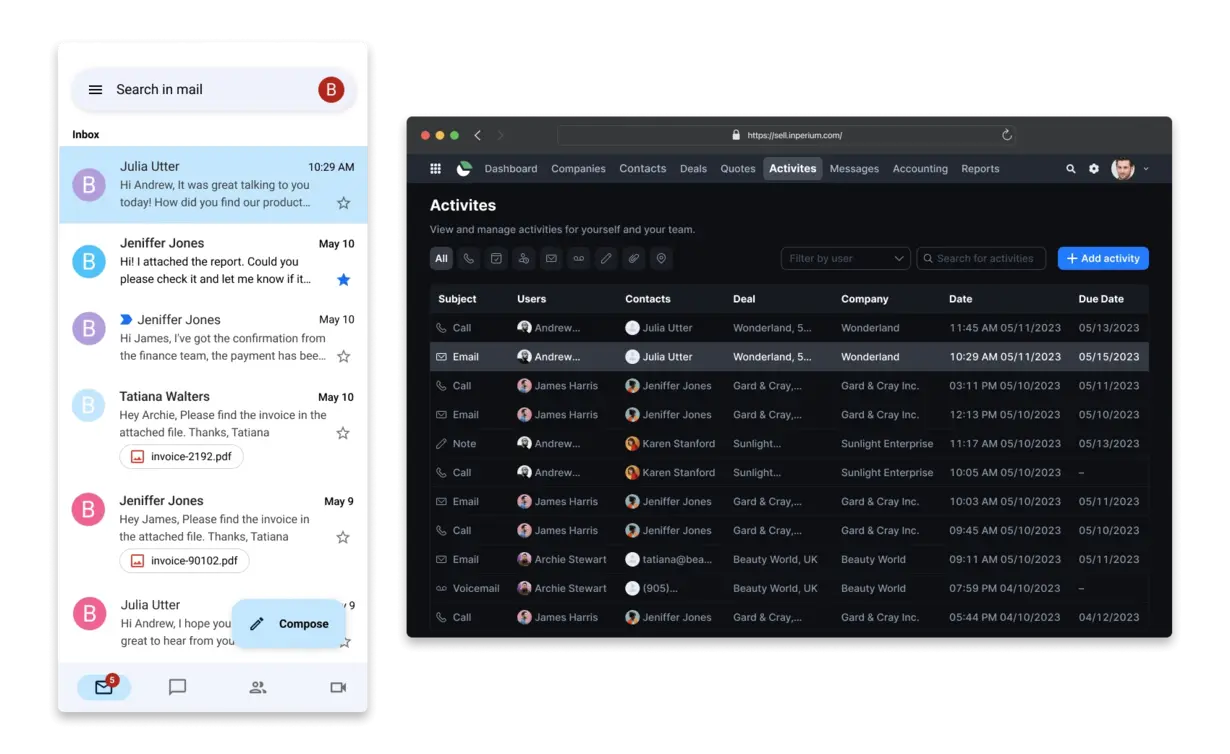Screen dimensions: 1230x754
Task: Reload the page in browser address bar
Action: tap(1007, 135)
